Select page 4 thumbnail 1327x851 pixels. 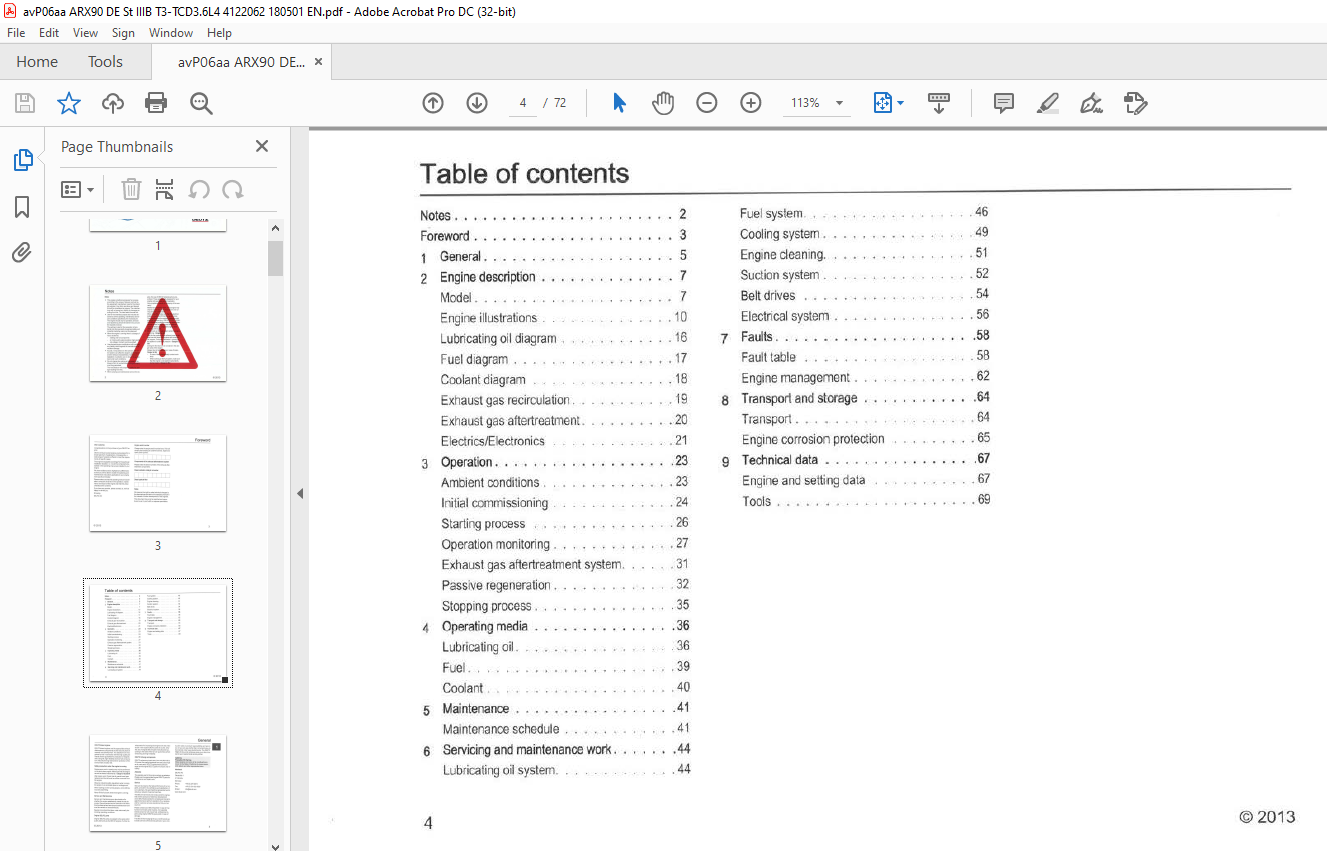[x=158, y=633]
